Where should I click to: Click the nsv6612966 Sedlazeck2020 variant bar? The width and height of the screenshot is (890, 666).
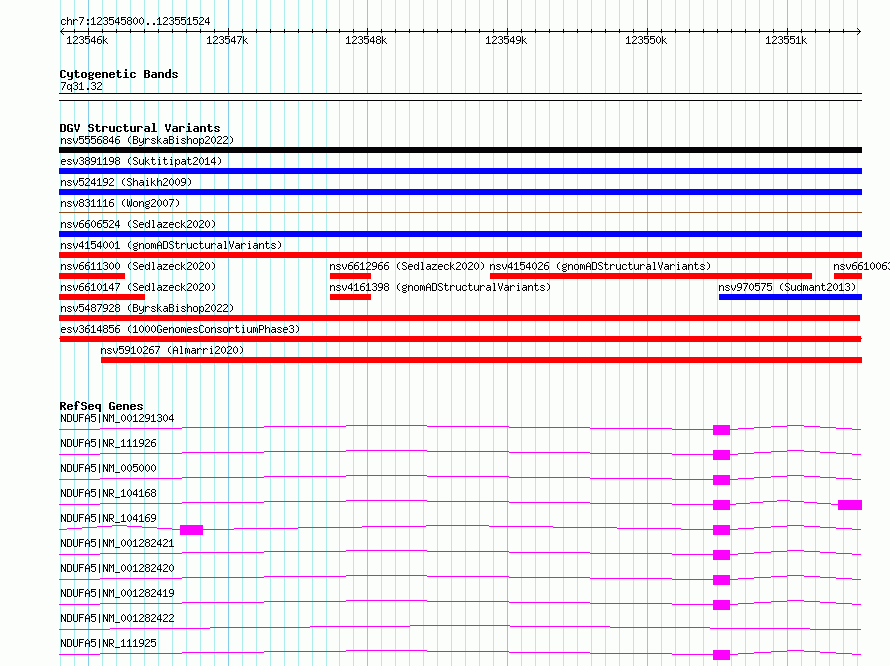pyautogui.click(x=350, y=276)
